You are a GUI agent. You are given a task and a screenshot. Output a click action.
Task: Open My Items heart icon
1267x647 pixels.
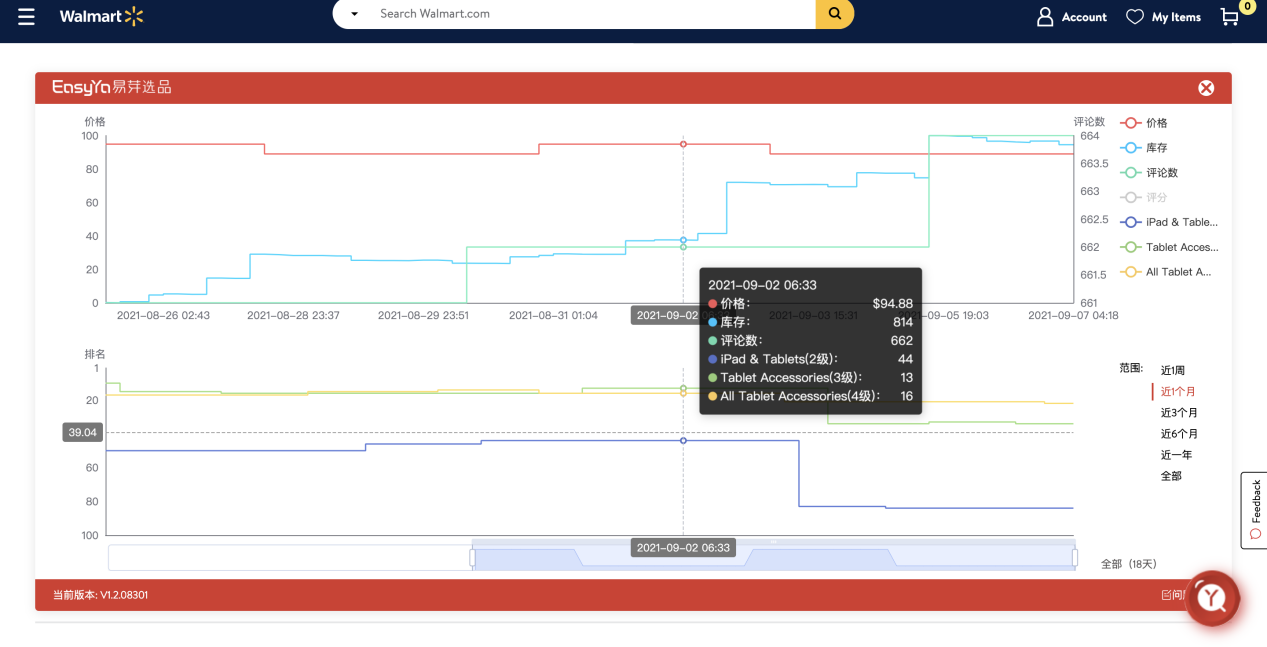[x=1134, y=17]
